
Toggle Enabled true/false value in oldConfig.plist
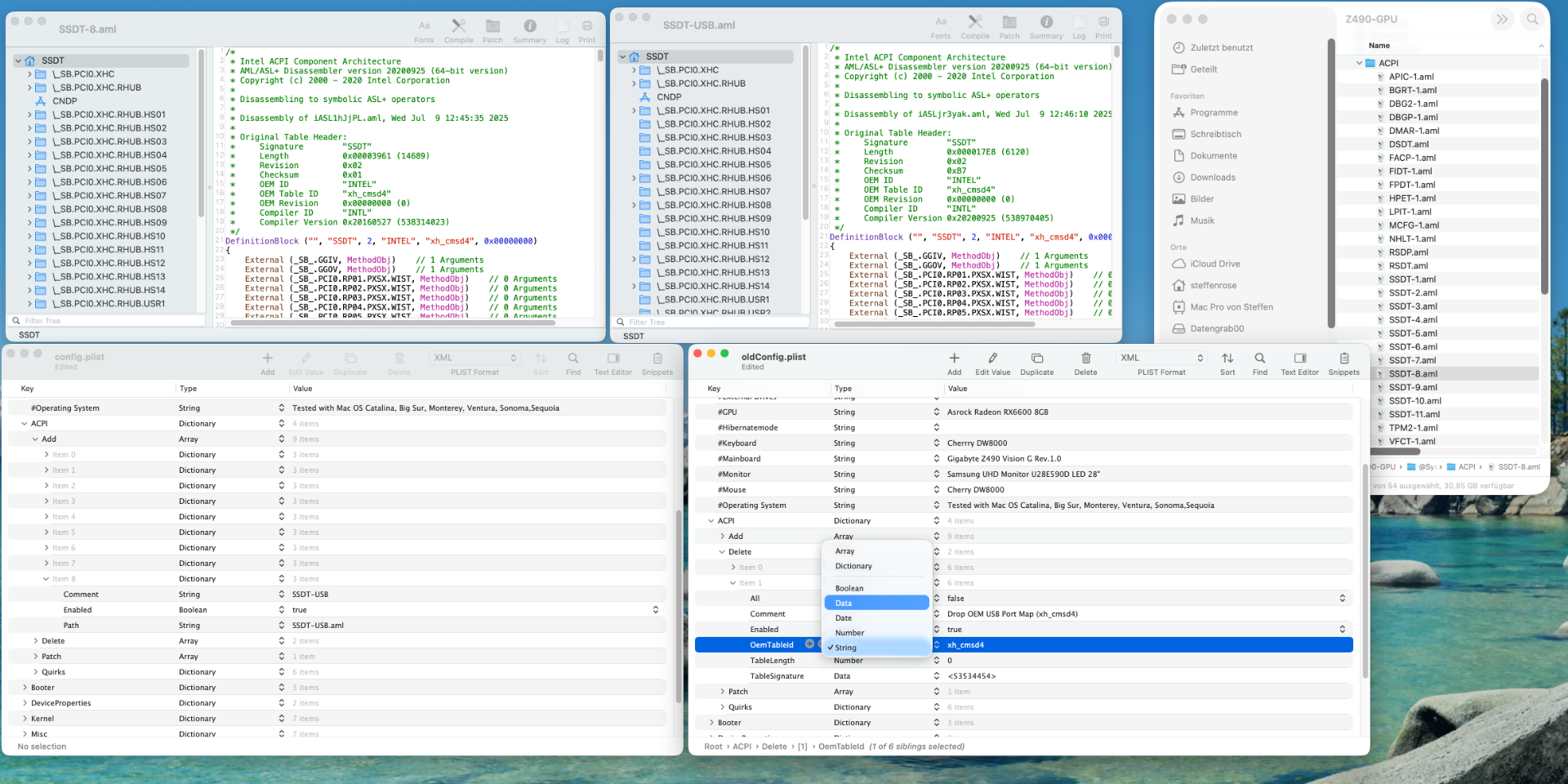coord(1342,630)
